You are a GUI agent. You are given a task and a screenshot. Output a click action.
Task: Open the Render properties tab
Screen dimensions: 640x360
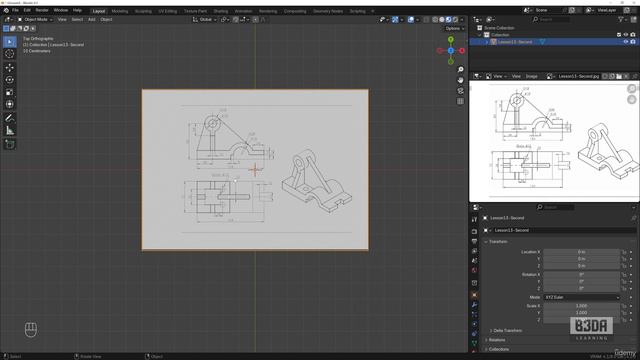pos(474,231)
